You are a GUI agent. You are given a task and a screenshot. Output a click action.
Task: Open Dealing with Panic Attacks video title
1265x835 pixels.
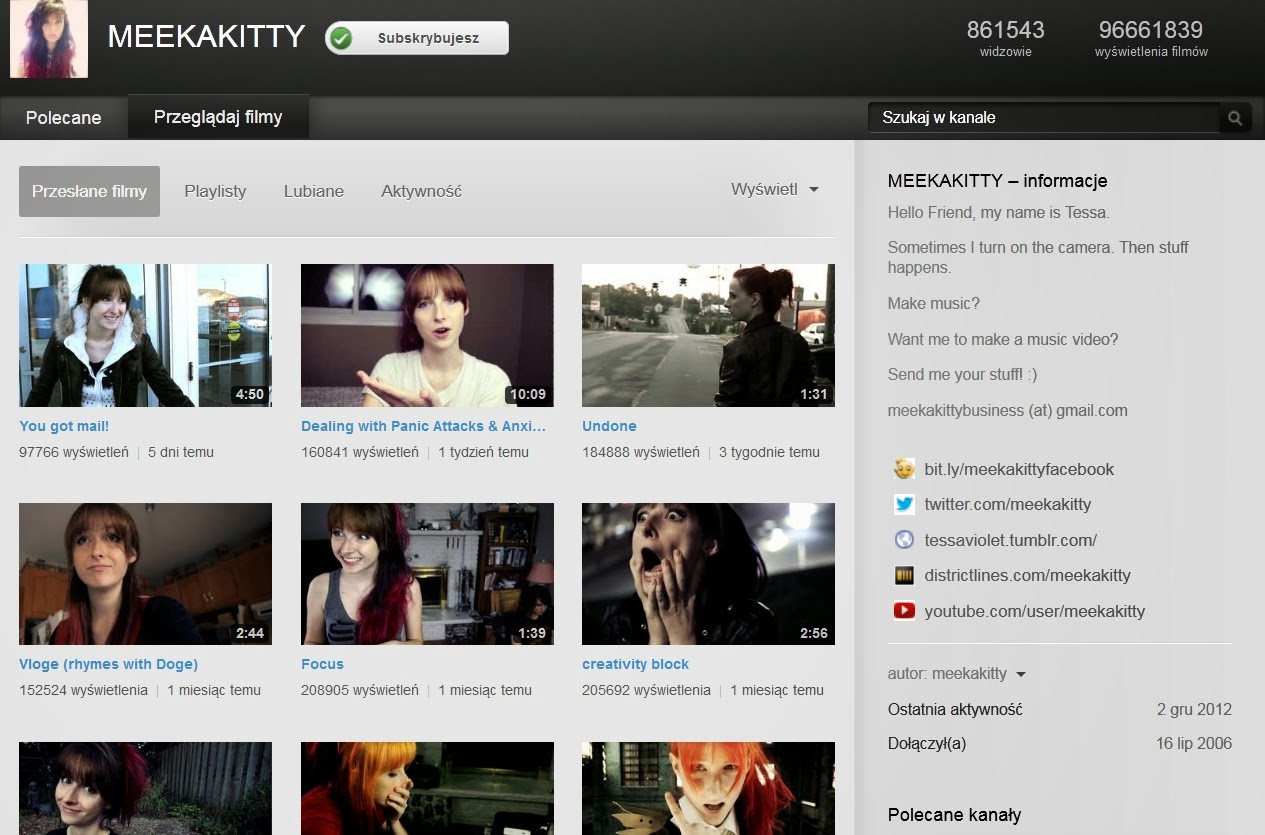[424, 426]
